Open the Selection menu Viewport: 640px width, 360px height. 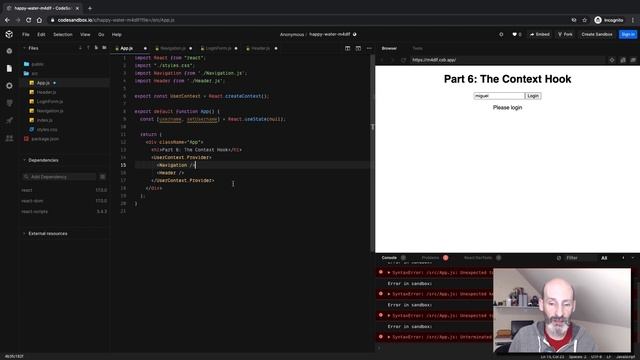click(x=63, y=35)
